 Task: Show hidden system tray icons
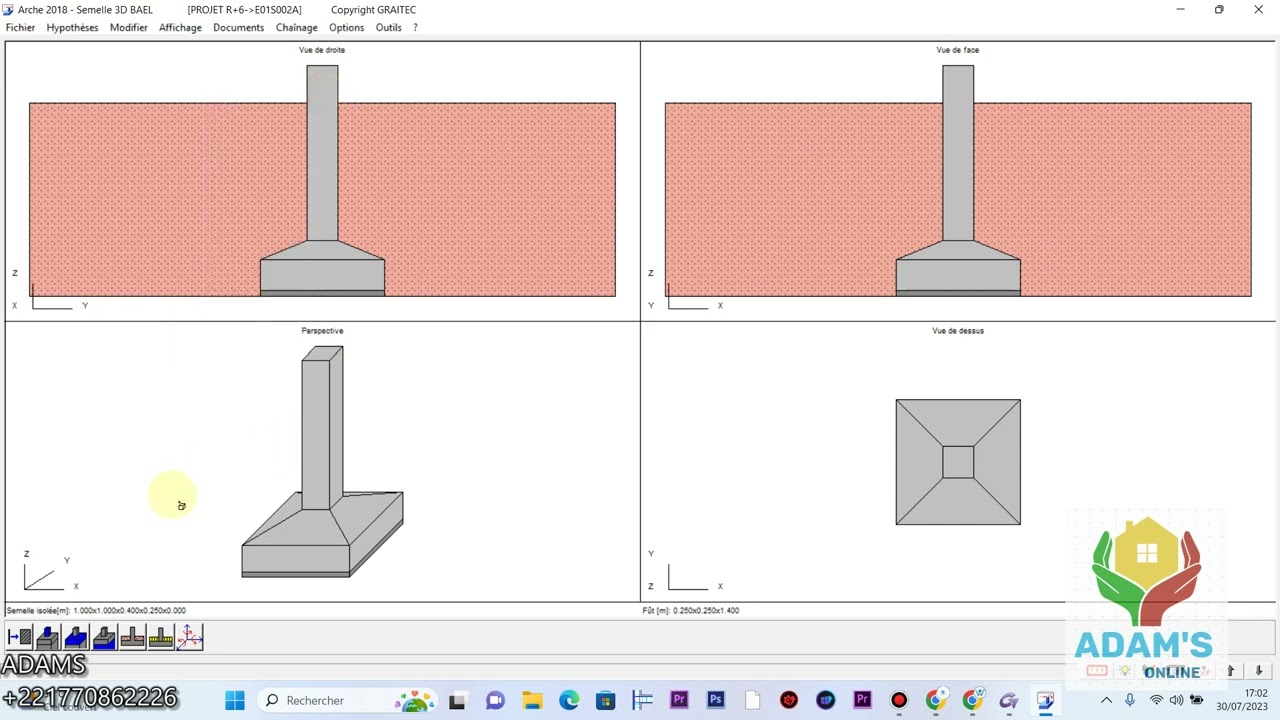(x=1106, y=700)
